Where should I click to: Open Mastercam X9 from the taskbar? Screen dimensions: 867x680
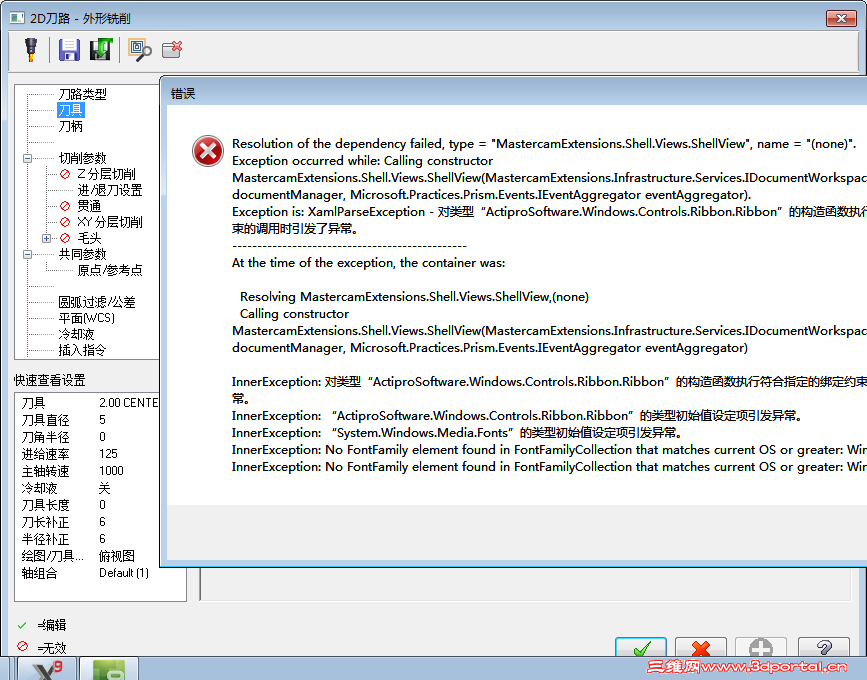coord(48,669)
